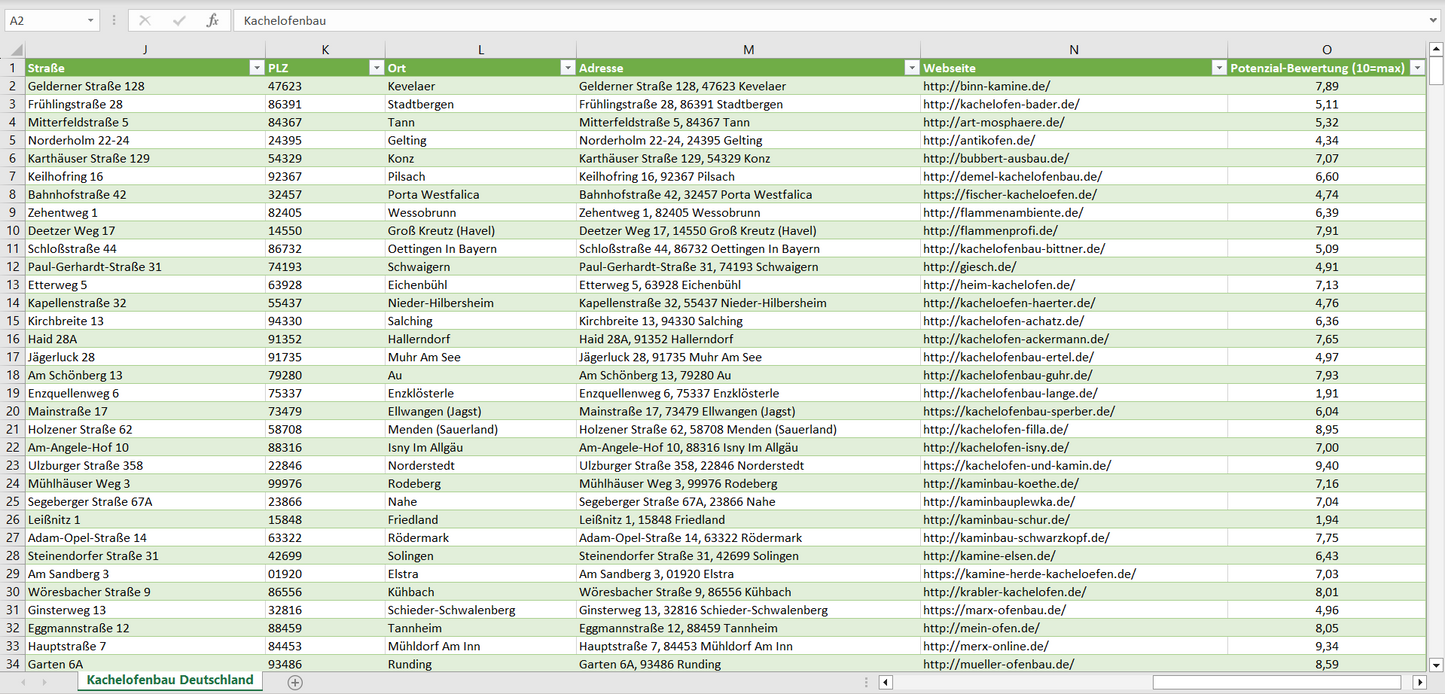
Task: Click the Select All corner triangle
Action: (x=14, y=50)
